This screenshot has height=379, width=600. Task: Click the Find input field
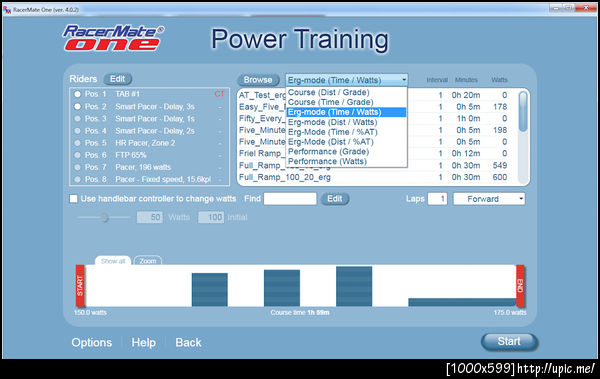click(290, 199)
